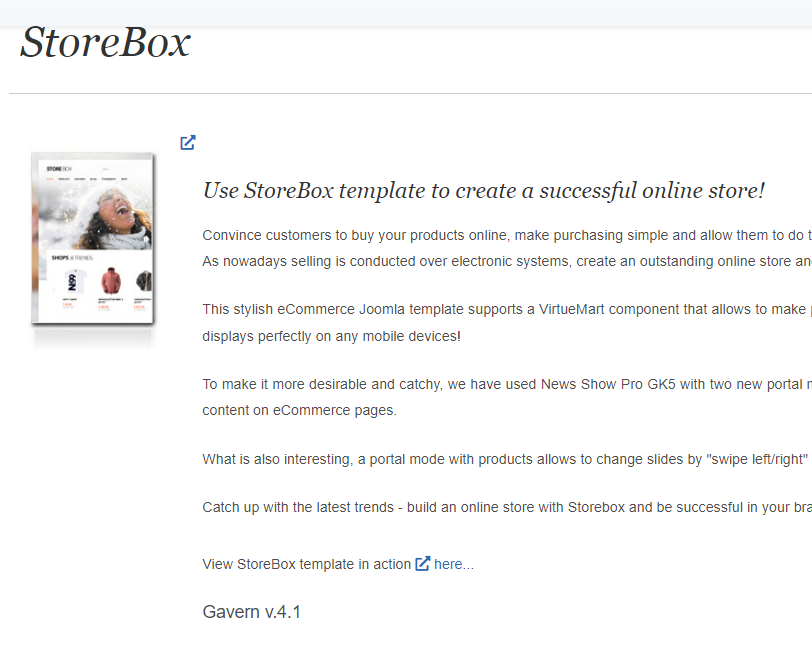Viewport: 812px width, 645px height.
Task: Select the "Use StoreBox template" heading
Action: pyautogui.click(x=484, y=190)
